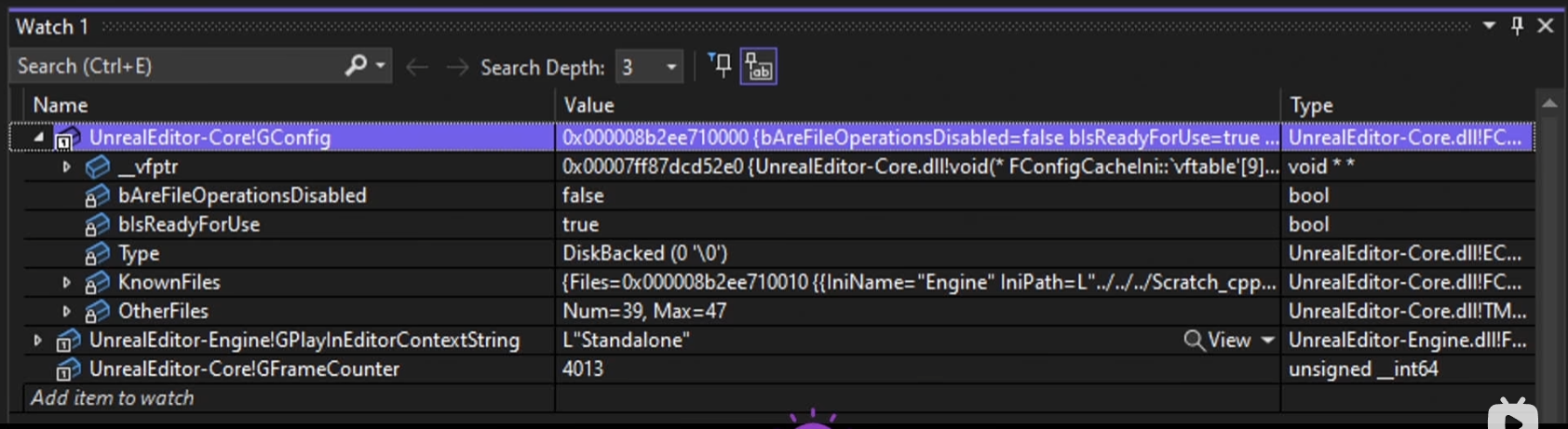The height and width of the screenshot is (429, 1568).
Task: Expand the __vfptr entry
Action: point(66,167)
